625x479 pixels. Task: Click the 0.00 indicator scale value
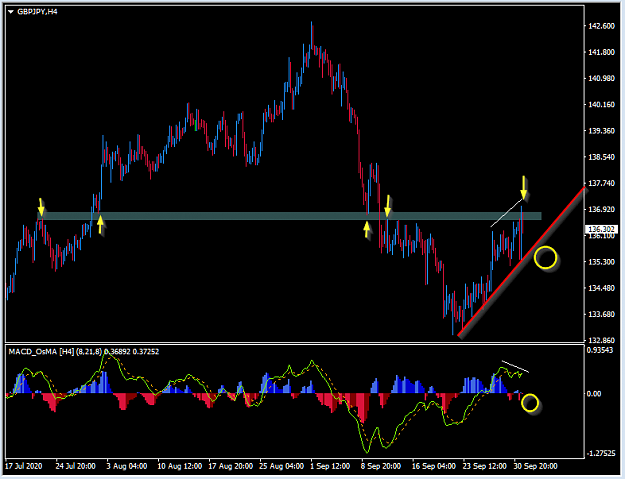(594, 394)
